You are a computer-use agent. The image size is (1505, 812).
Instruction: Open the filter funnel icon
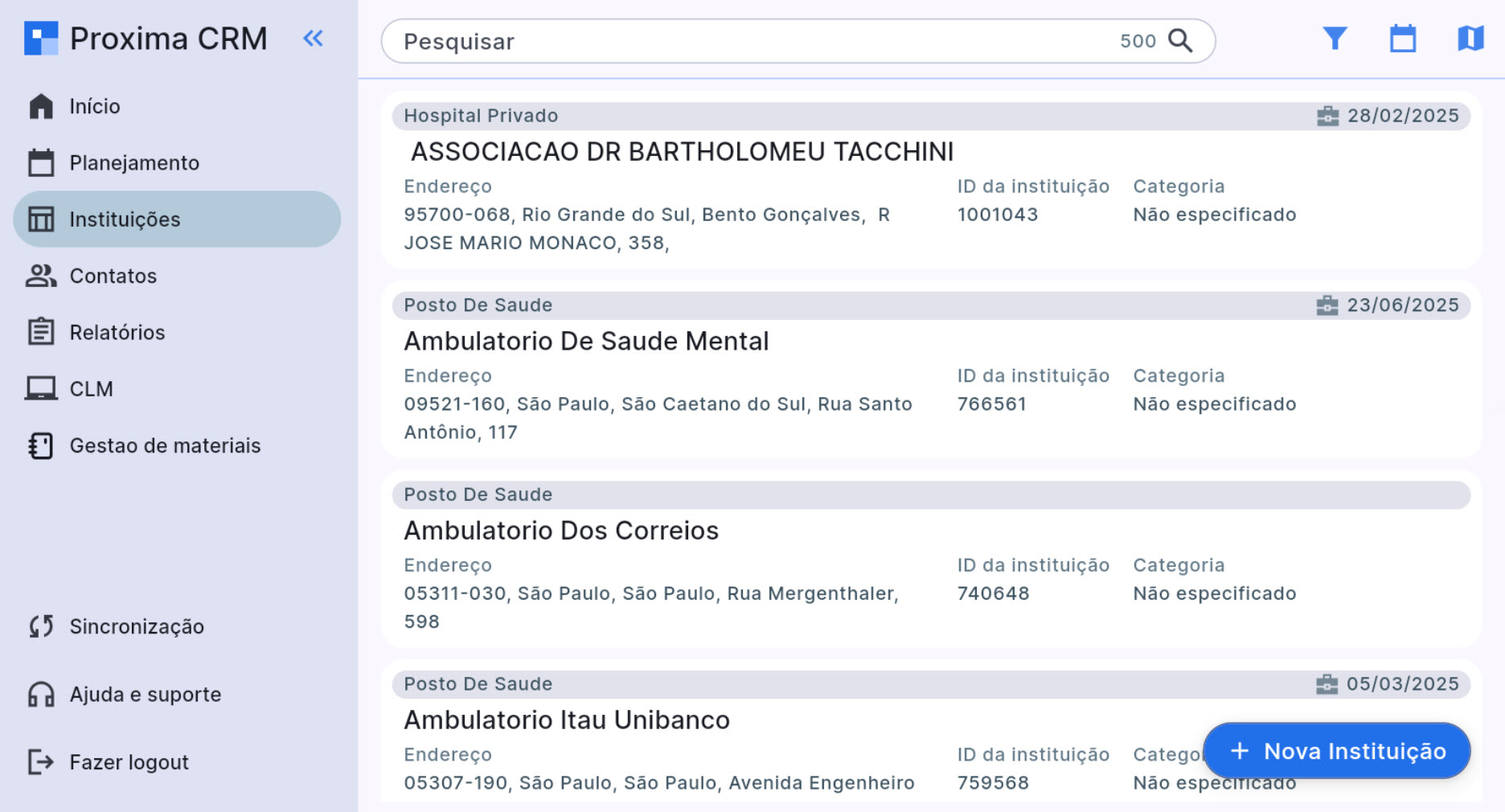click(1335, 38)
